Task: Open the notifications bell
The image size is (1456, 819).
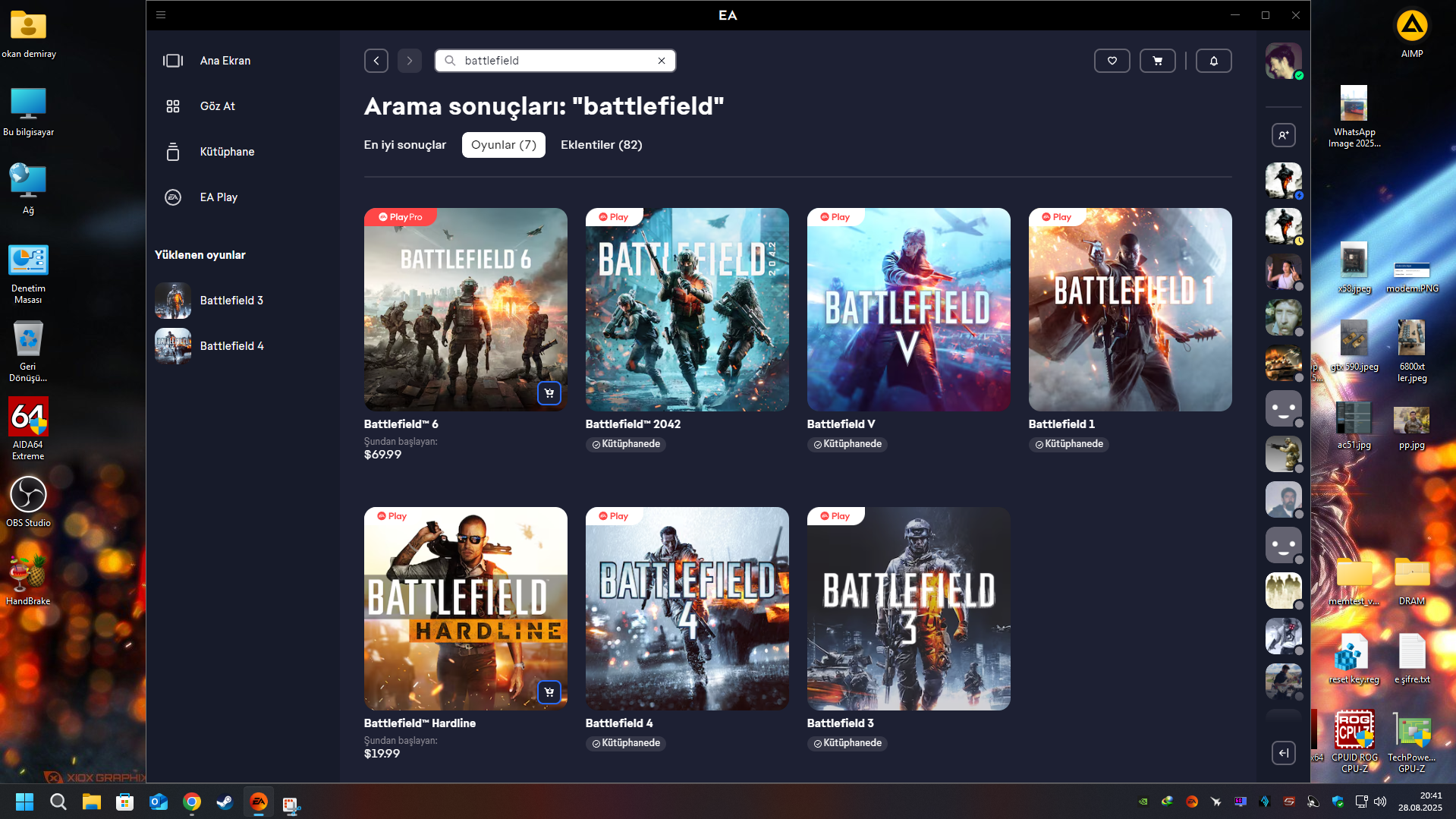Action: pyautogui.click(x=1214, y=61)
